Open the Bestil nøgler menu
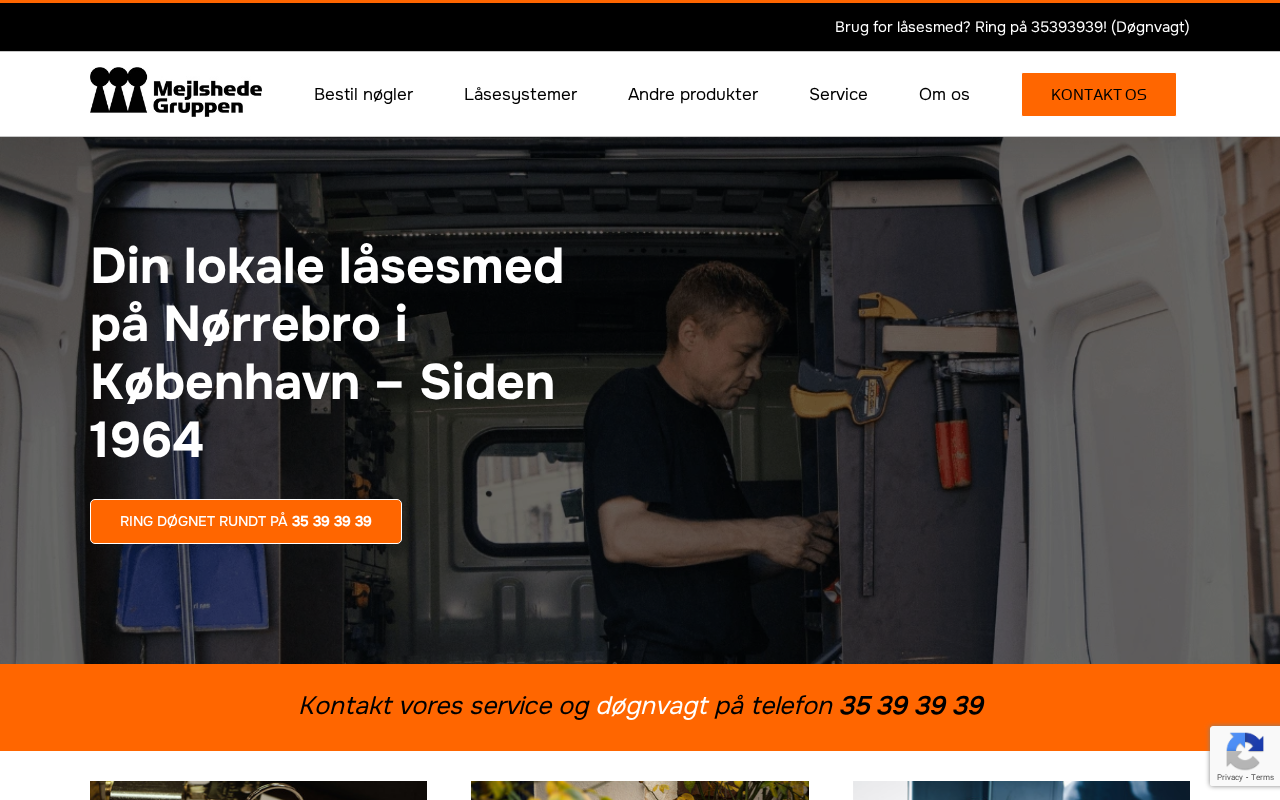The image size is (1280, 800). click(x=363, y=94)
